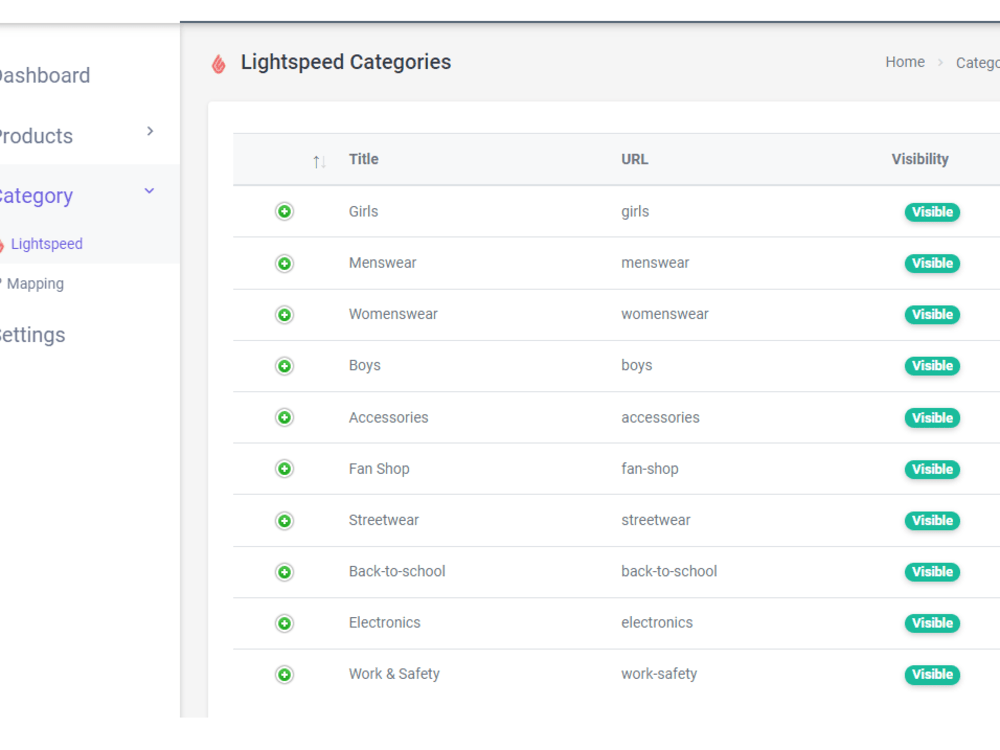This screenshot has width=1000, height=750.
Task: Click the Visible badge for Fan Shop
Action: click(932, 469)
